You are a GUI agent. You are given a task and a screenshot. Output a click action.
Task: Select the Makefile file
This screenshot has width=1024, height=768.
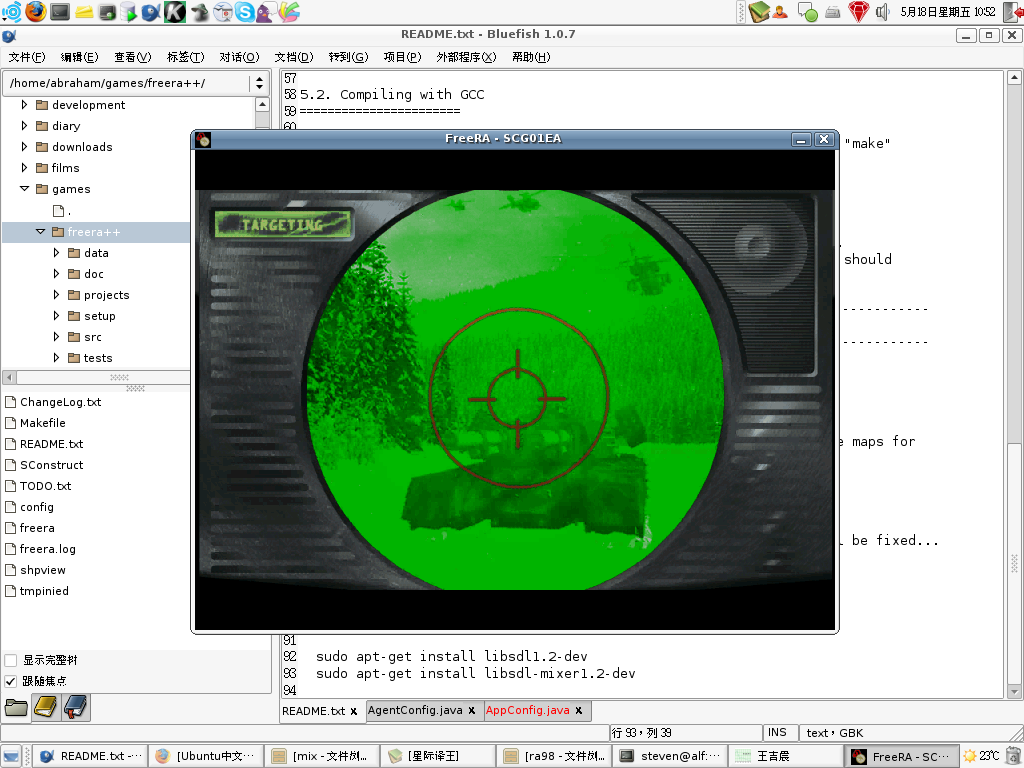(x=42, y=423)
